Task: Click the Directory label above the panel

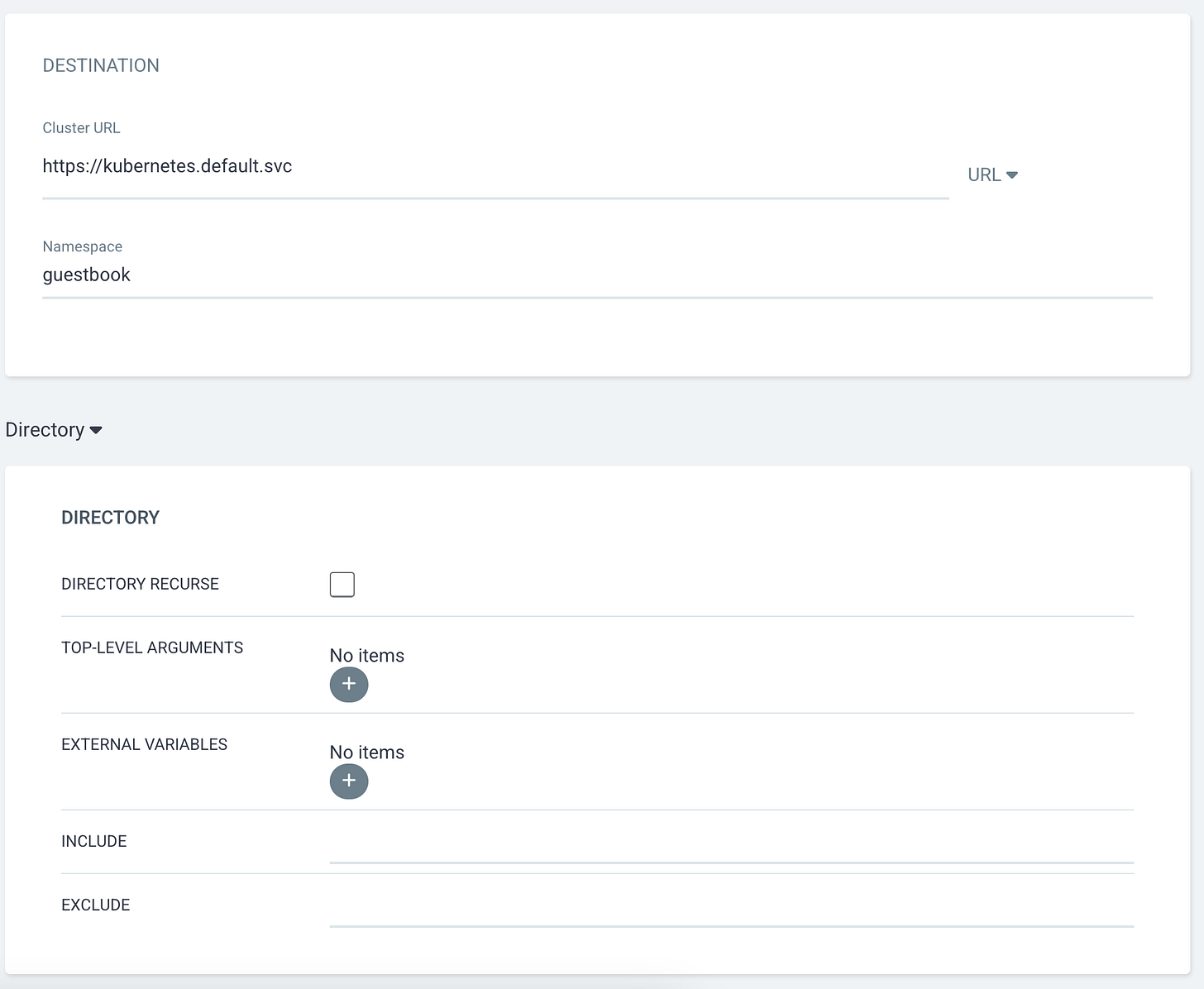Action: [45, 429]
